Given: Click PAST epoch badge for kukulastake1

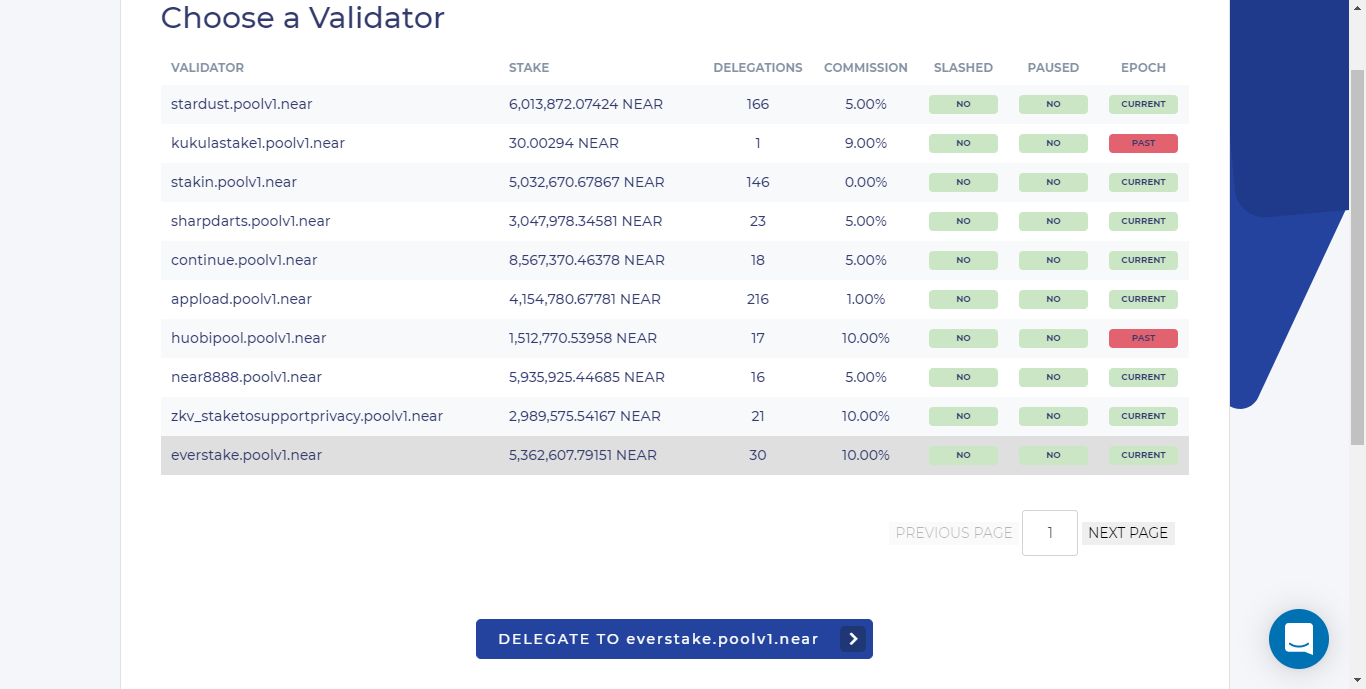Looking at the screenshot, I should [x=1143, y=143].
